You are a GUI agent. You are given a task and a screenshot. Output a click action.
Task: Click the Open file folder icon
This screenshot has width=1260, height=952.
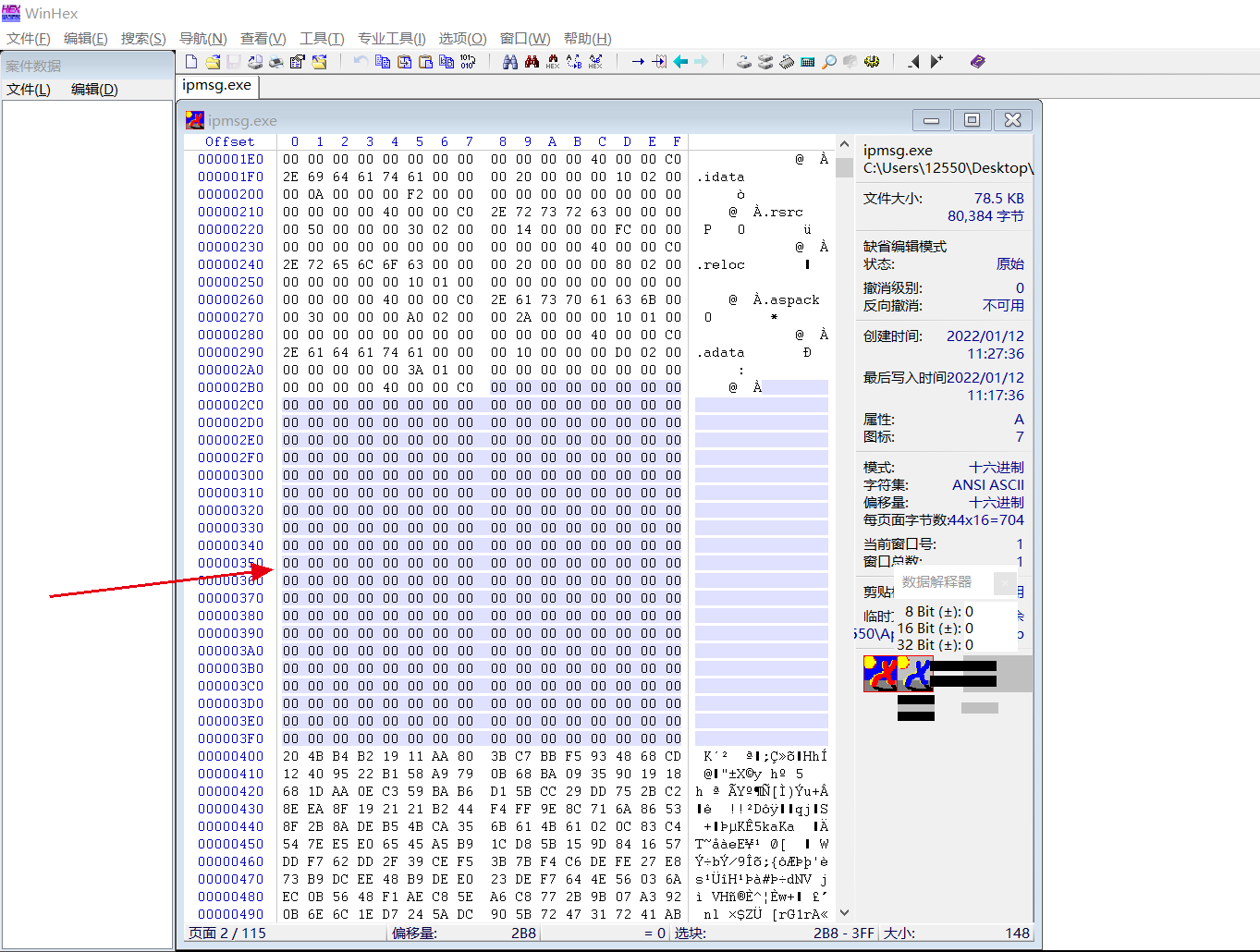213,62
